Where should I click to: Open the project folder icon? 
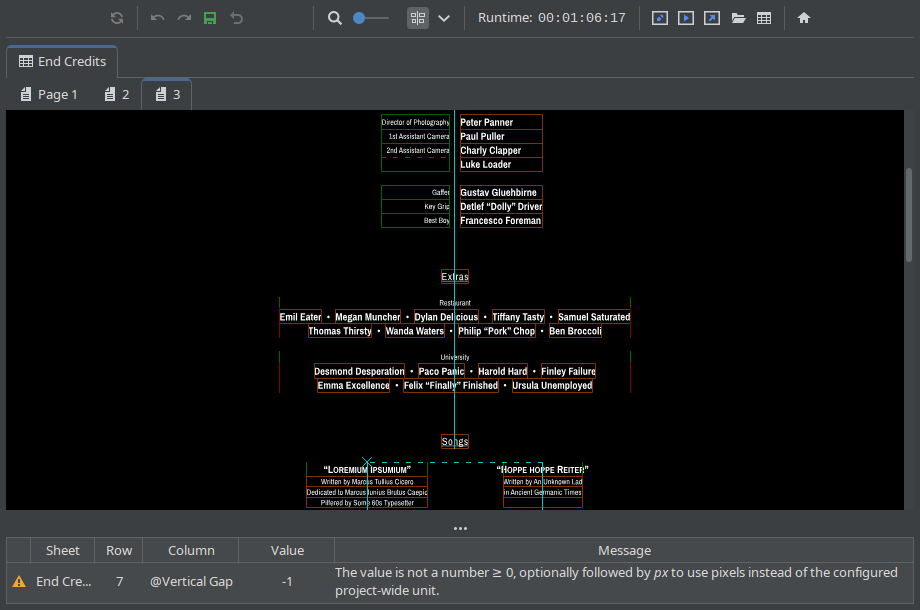pos(738,18)
